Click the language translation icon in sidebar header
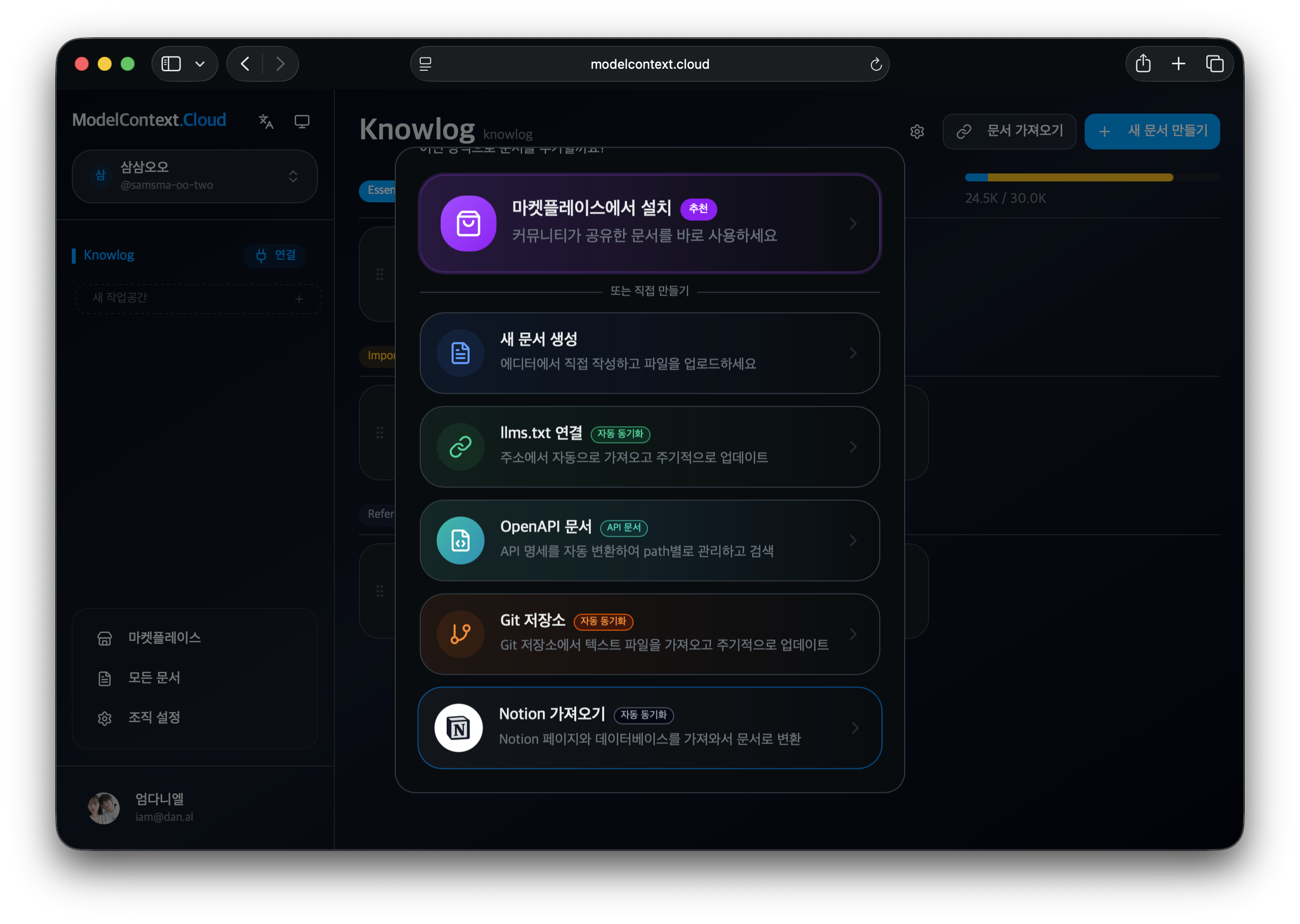Viewport: 1300px width, 924px height. 266,121
